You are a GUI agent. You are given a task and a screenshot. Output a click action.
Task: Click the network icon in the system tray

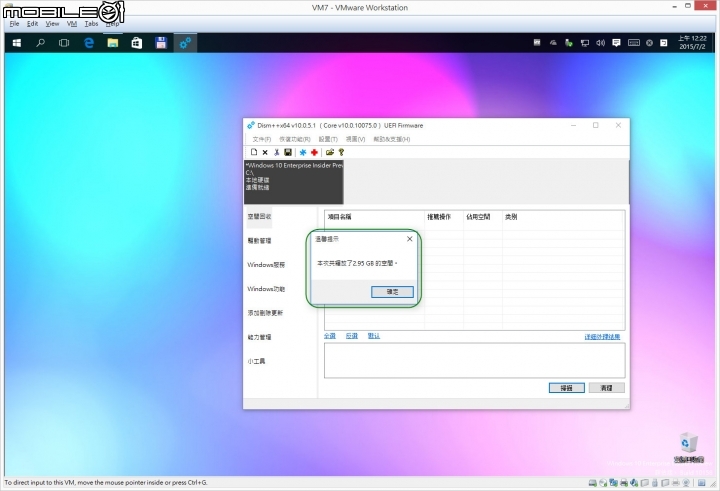585,43
